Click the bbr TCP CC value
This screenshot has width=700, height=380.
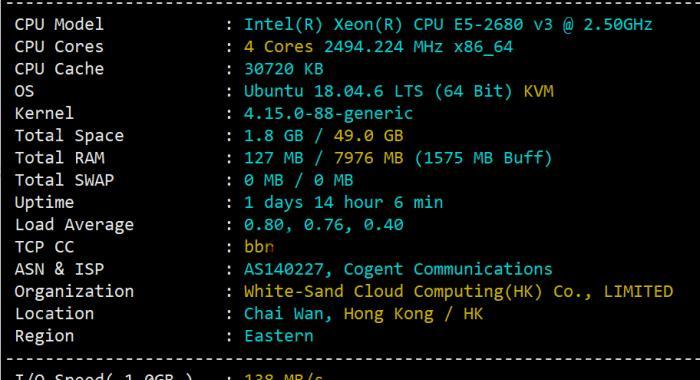point(258,247)
